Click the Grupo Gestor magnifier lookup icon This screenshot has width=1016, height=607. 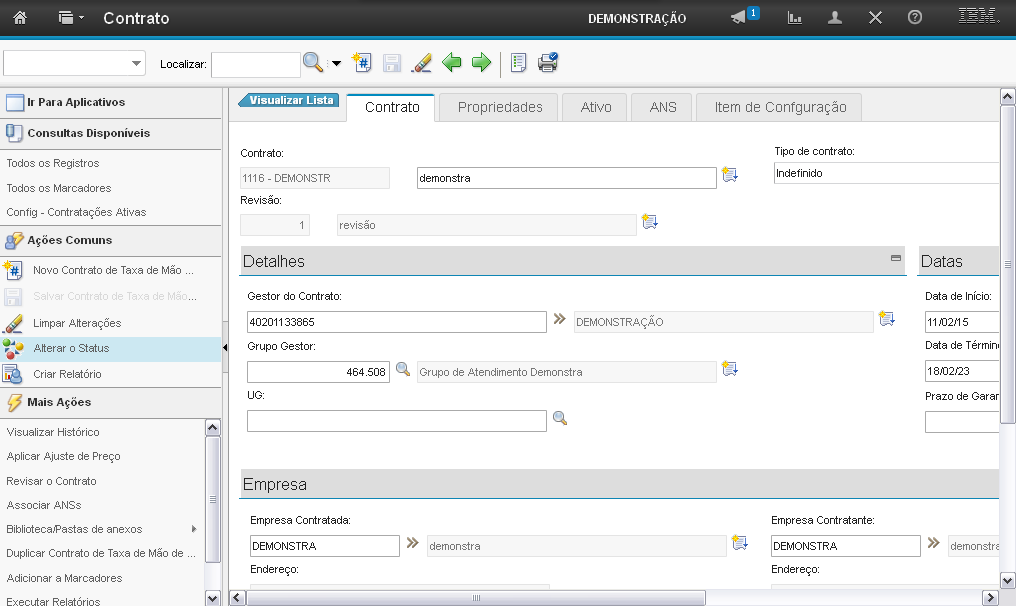coord(403,370)
